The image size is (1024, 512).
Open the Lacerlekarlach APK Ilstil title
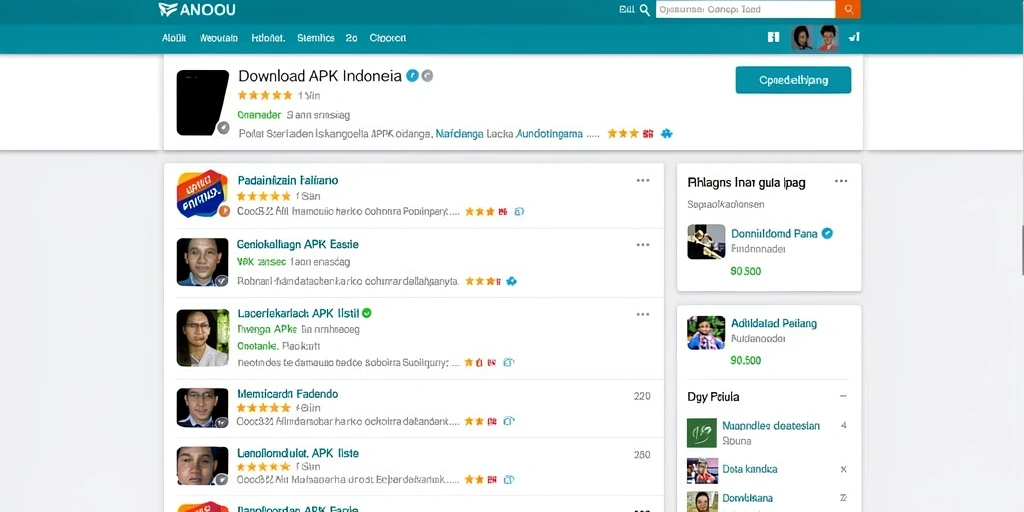pos(298,313)
